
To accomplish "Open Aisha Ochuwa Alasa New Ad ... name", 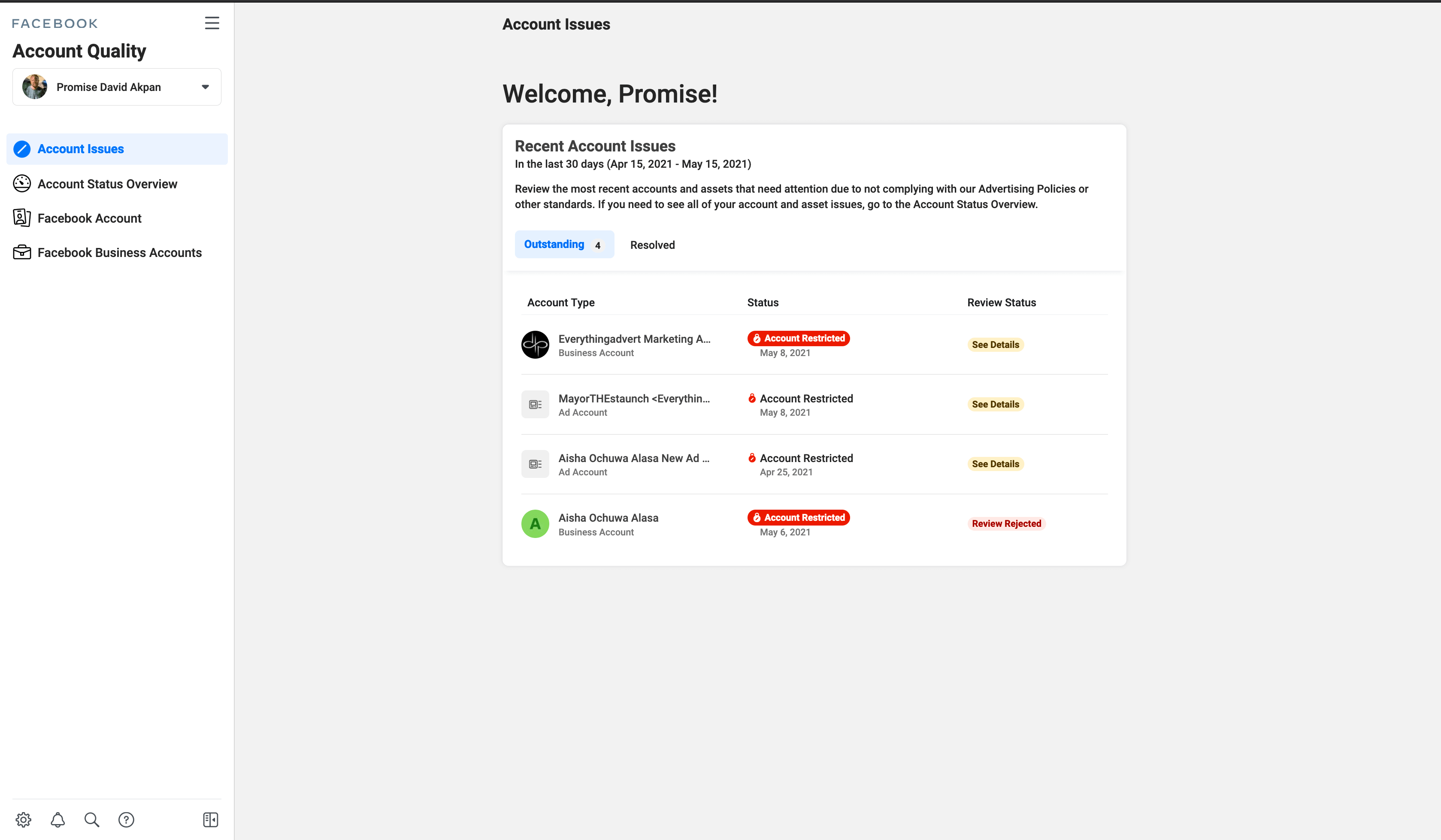I will point(633,458).
